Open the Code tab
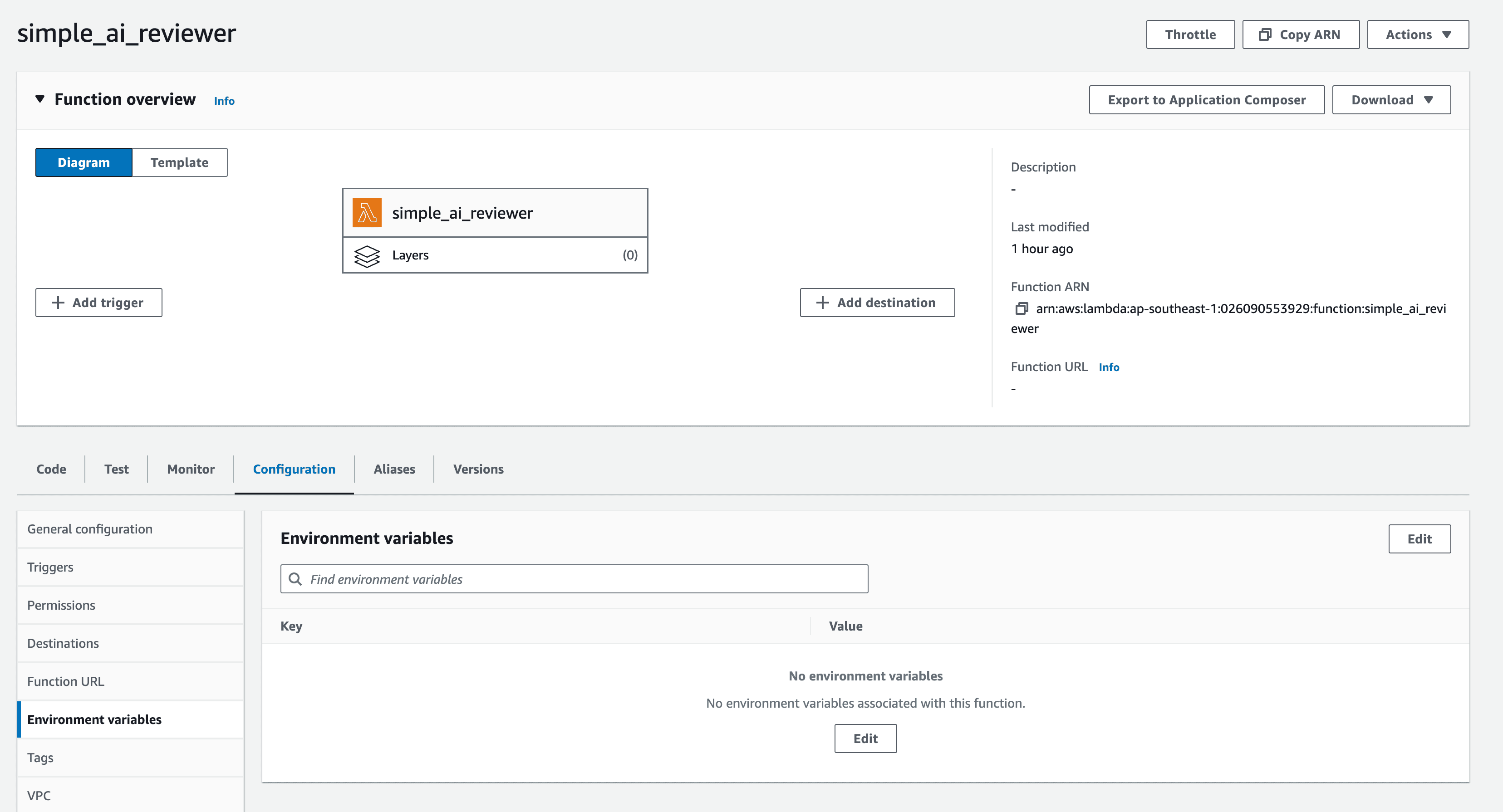 51,469
